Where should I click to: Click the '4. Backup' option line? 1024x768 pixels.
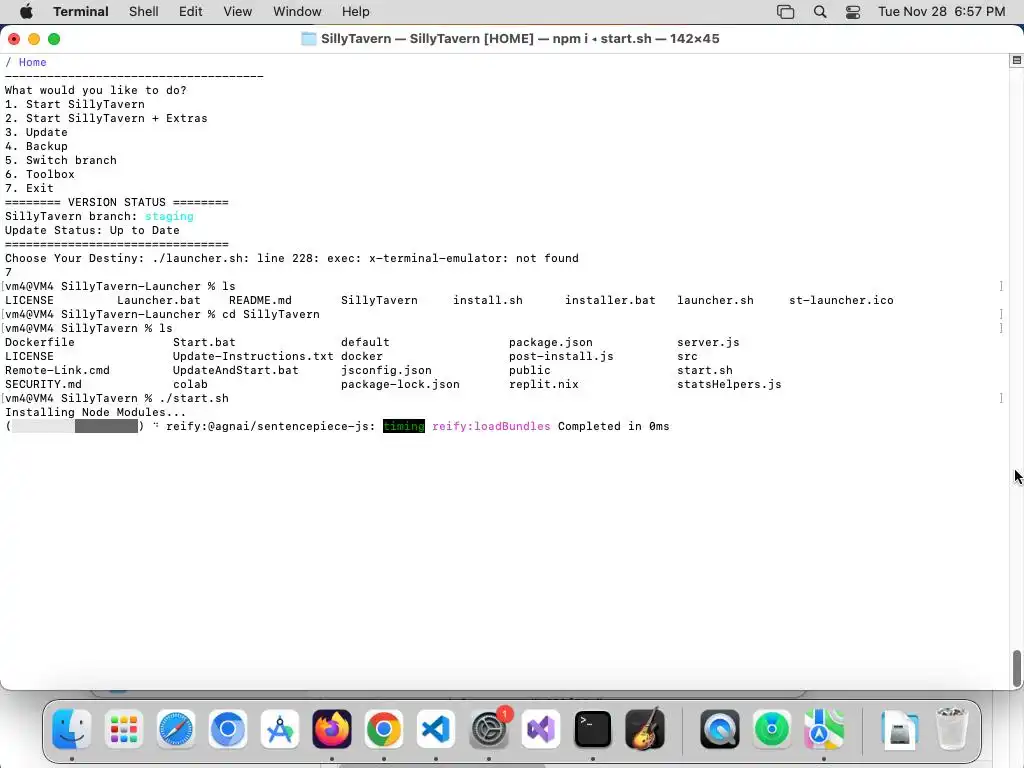[36, 146]
